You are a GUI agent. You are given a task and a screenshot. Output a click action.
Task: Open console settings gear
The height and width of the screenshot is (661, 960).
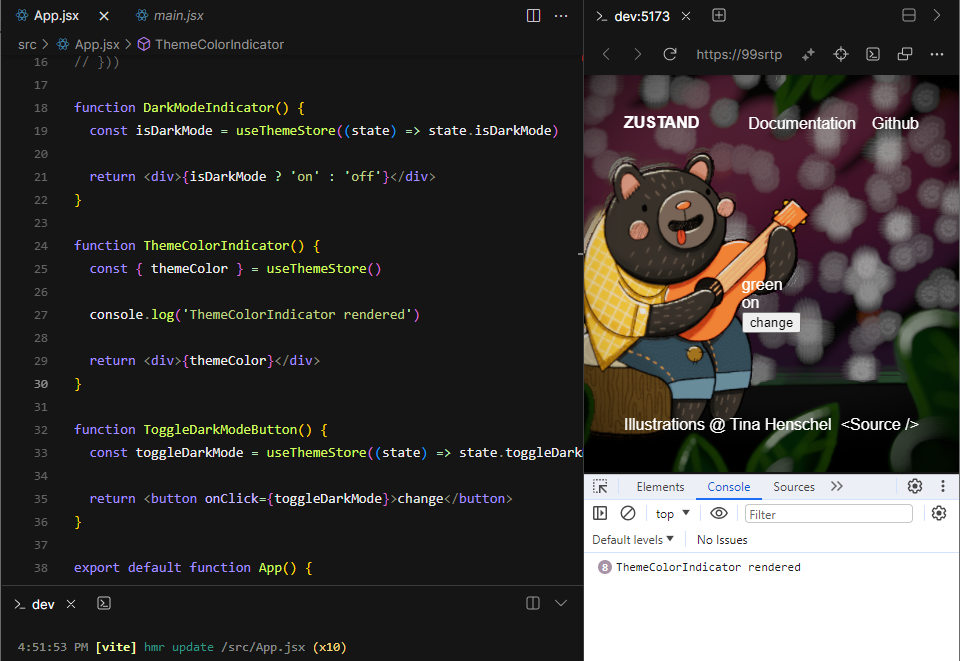click(x=939, y=513)
